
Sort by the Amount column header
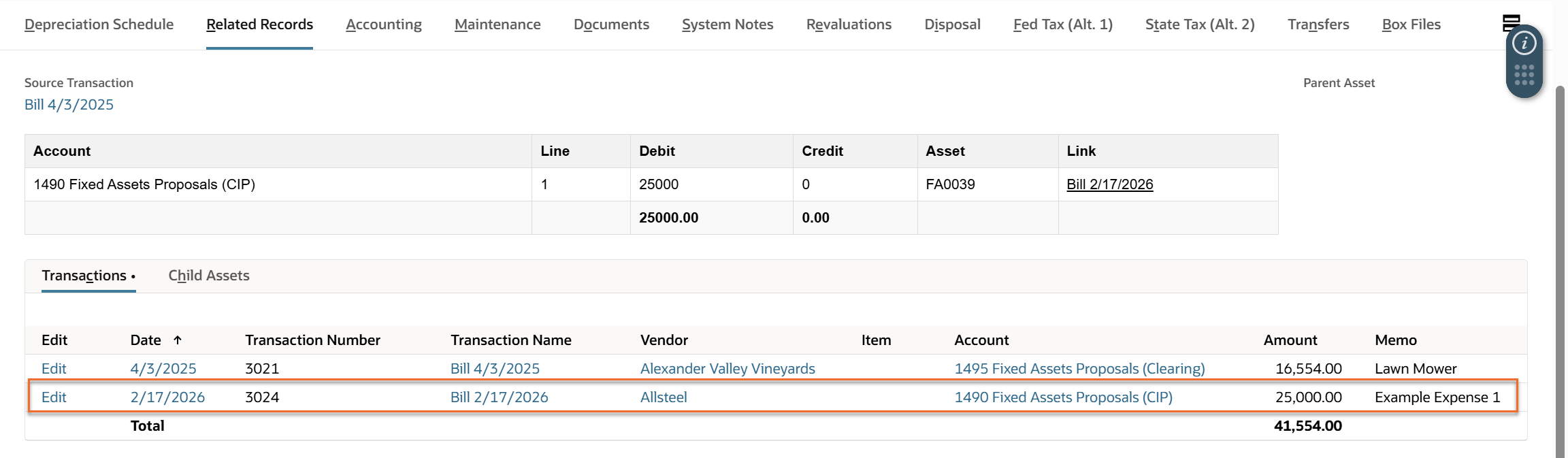(x=1290, y=340)
